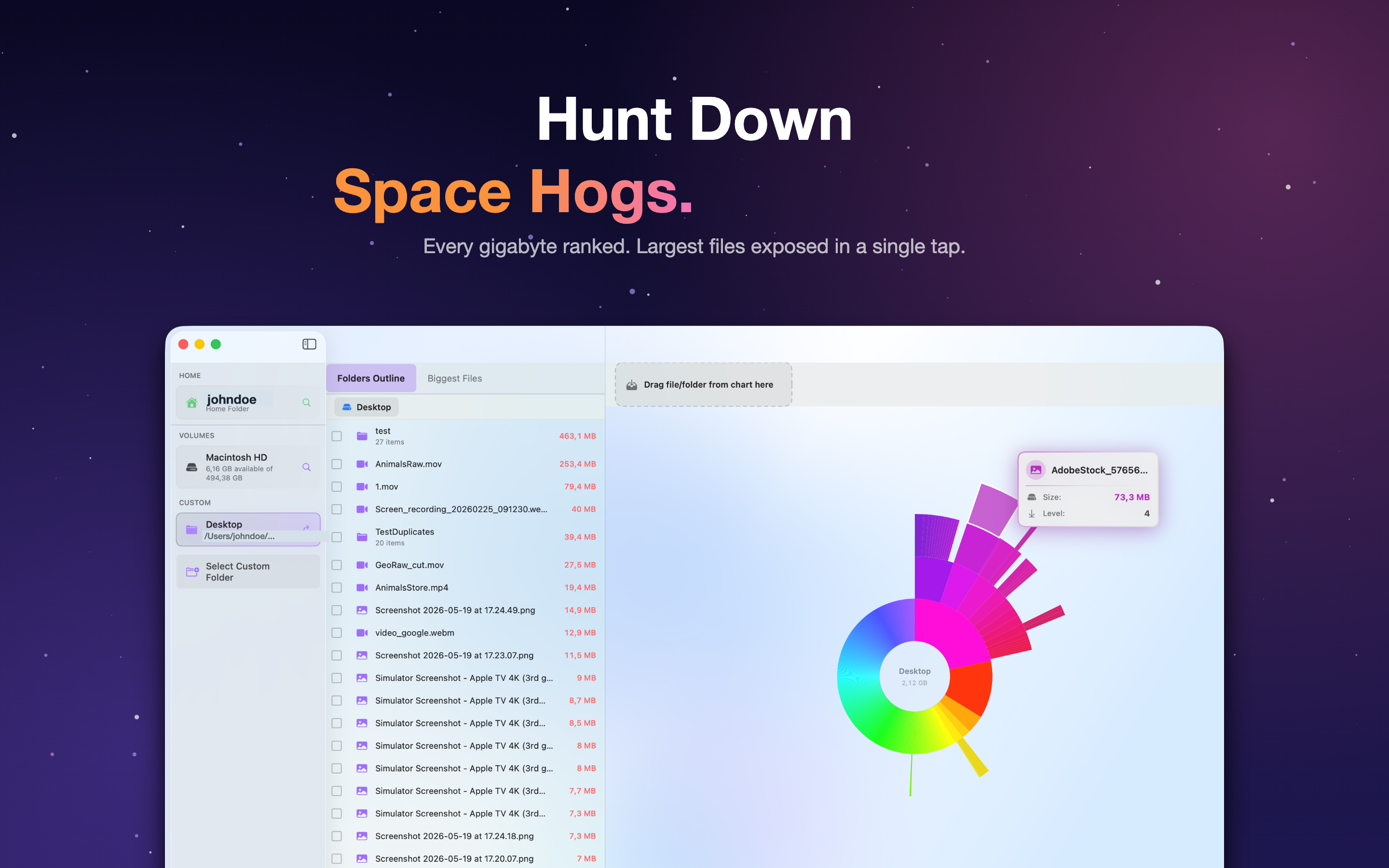Click the image icon of Screenshot at 17.24.18.png
The image size is (1389, 868).
pos(362,836)
